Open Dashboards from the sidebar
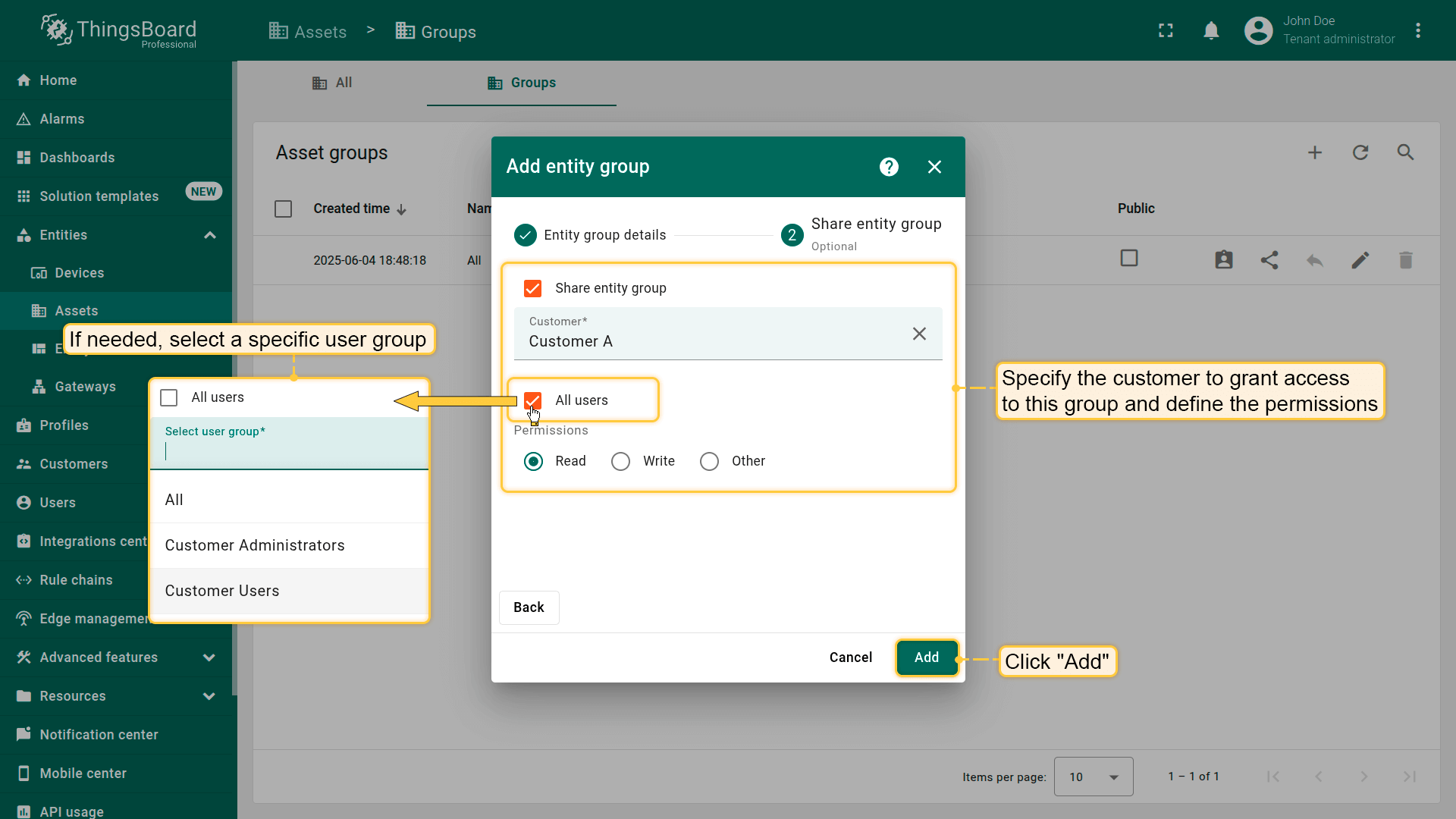The width and height of the screenshot is (1456, 819). [77, 158]
